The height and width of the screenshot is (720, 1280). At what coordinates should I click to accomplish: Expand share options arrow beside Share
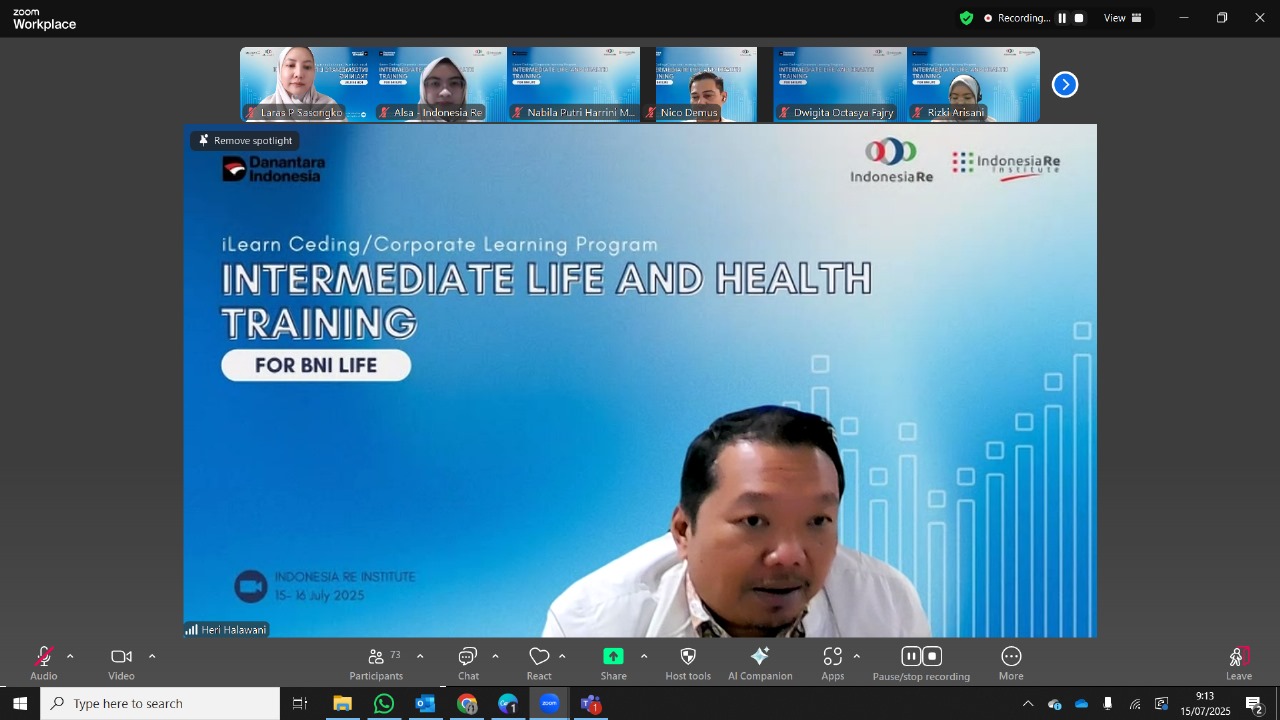644,657
